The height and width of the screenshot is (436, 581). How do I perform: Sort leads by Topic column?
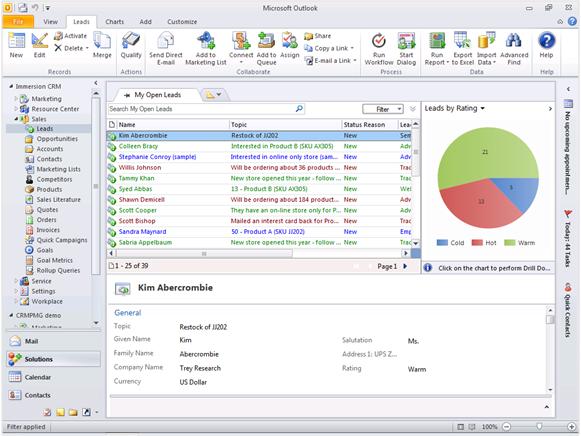coord(285,124)
